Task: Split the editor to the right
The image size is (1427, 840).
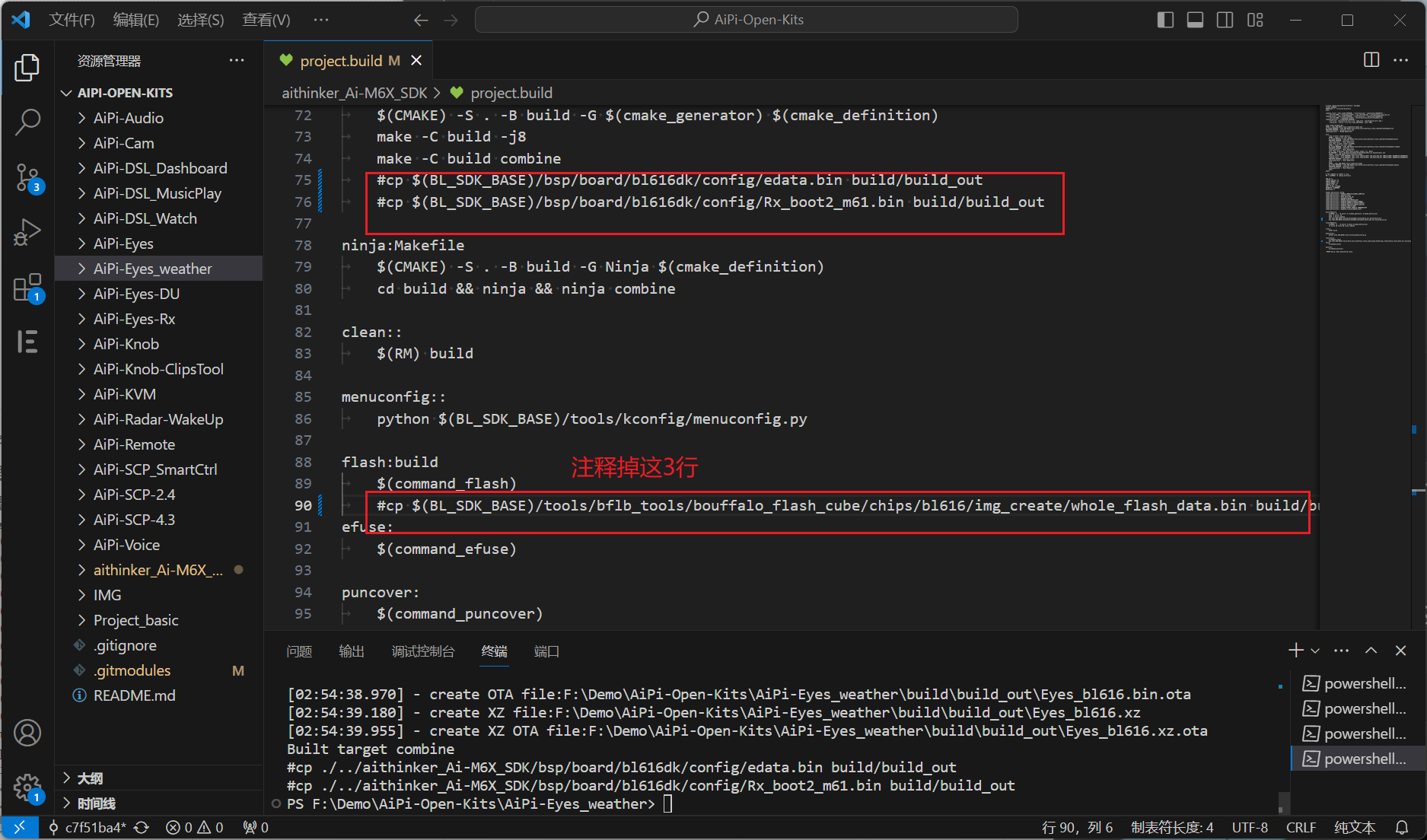Action: point(1371,59)
